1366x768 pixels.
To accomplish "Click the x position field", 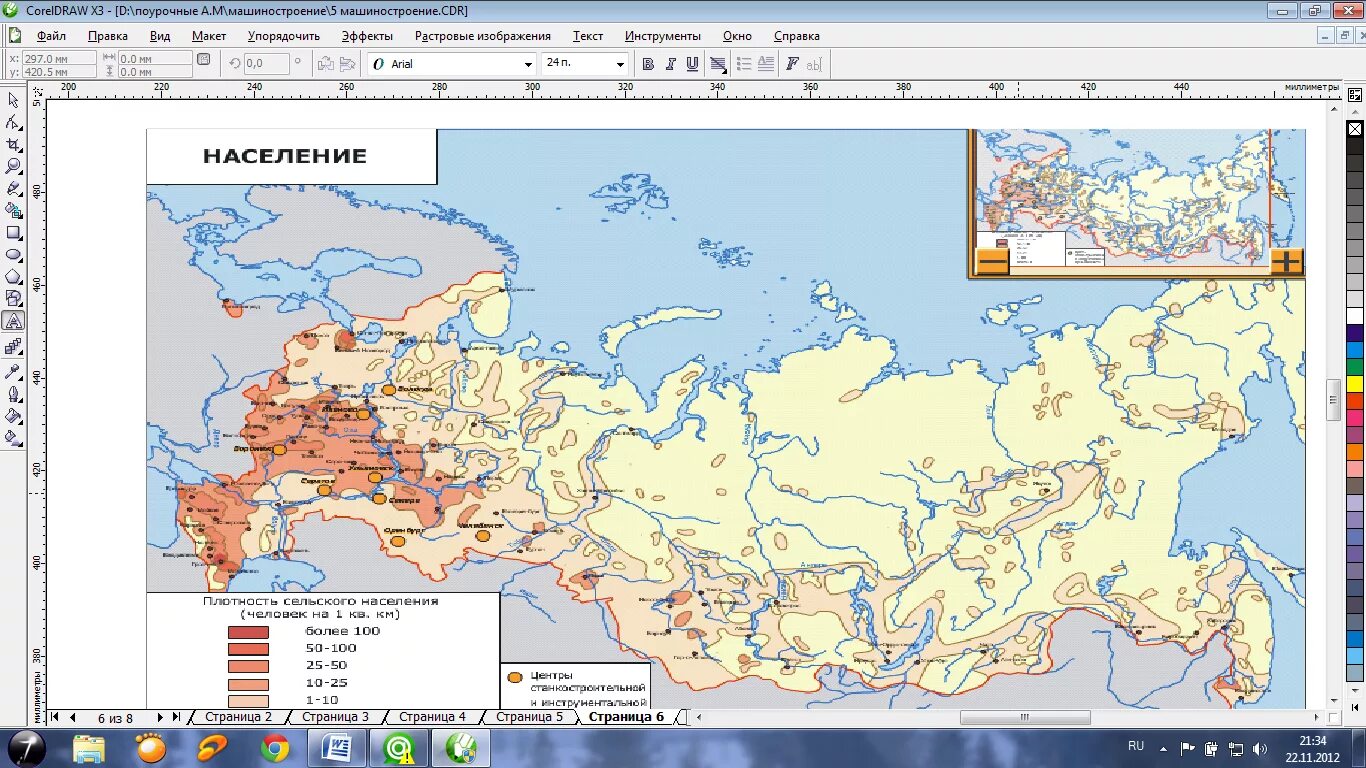I will tap(59, 58).
